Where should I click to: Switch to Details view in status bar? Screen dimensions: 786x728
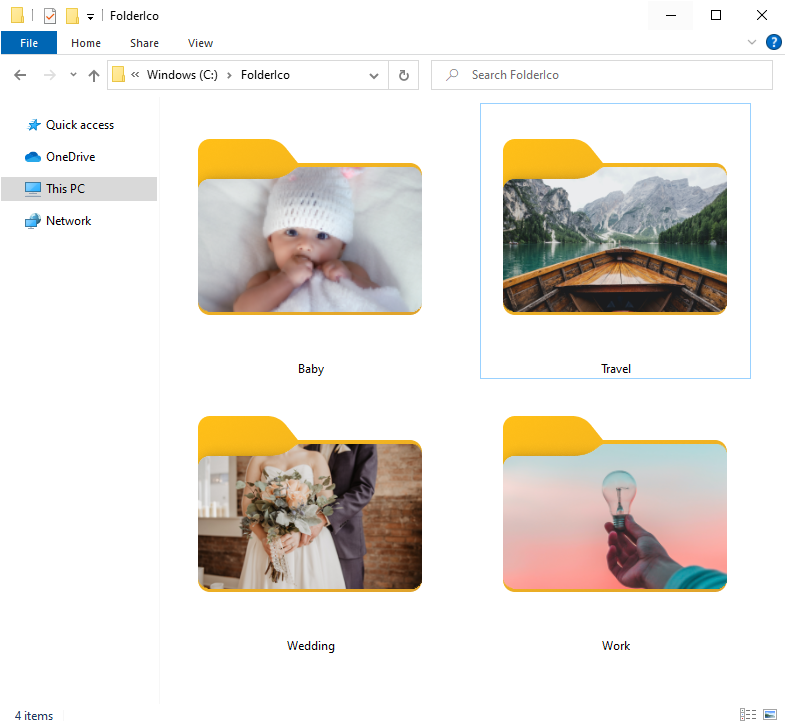pos(747,714)
